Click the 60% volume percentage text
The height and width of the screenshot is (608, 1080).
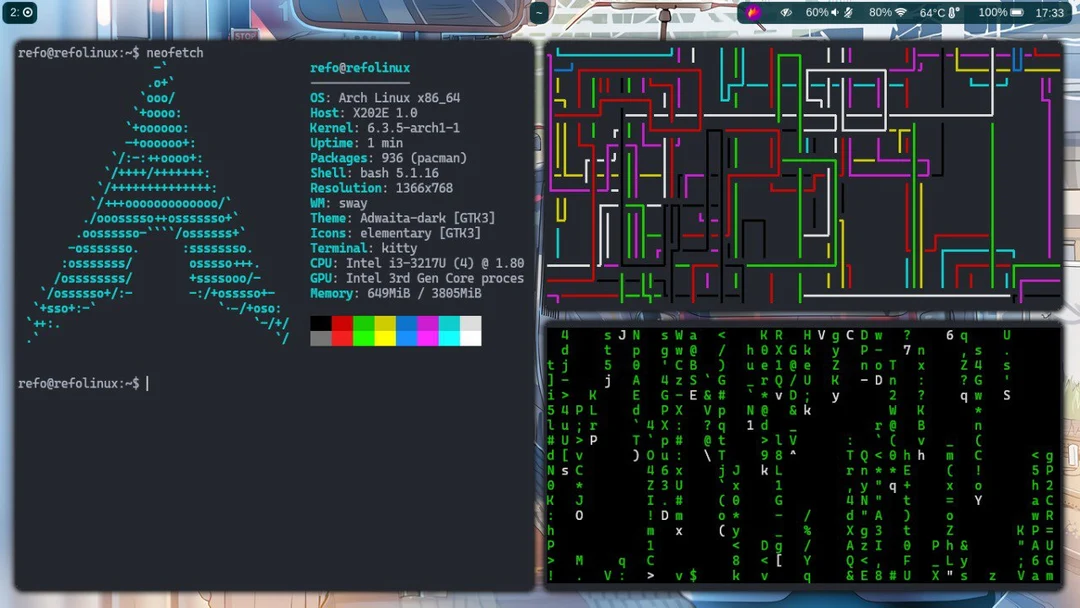pyautogui.click(x=817, y=13)
